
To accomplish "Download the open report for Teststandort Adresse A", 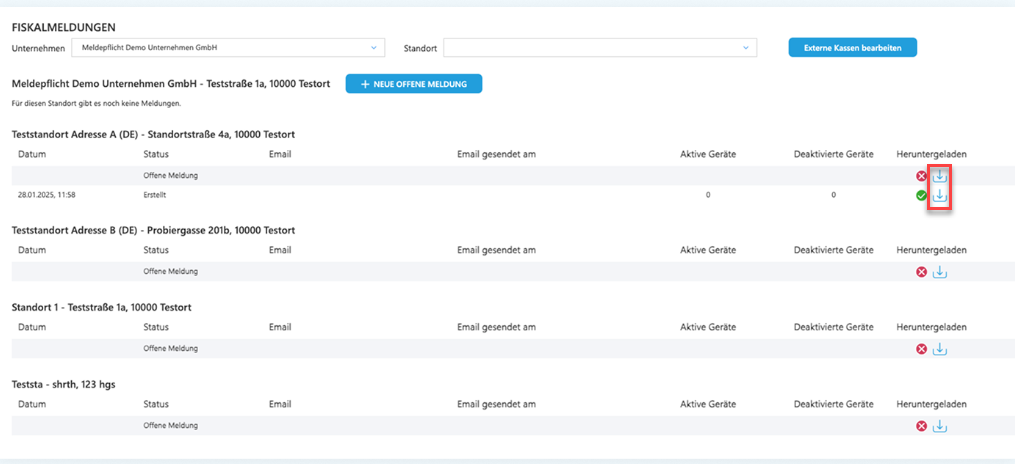I will coord(939,175).
